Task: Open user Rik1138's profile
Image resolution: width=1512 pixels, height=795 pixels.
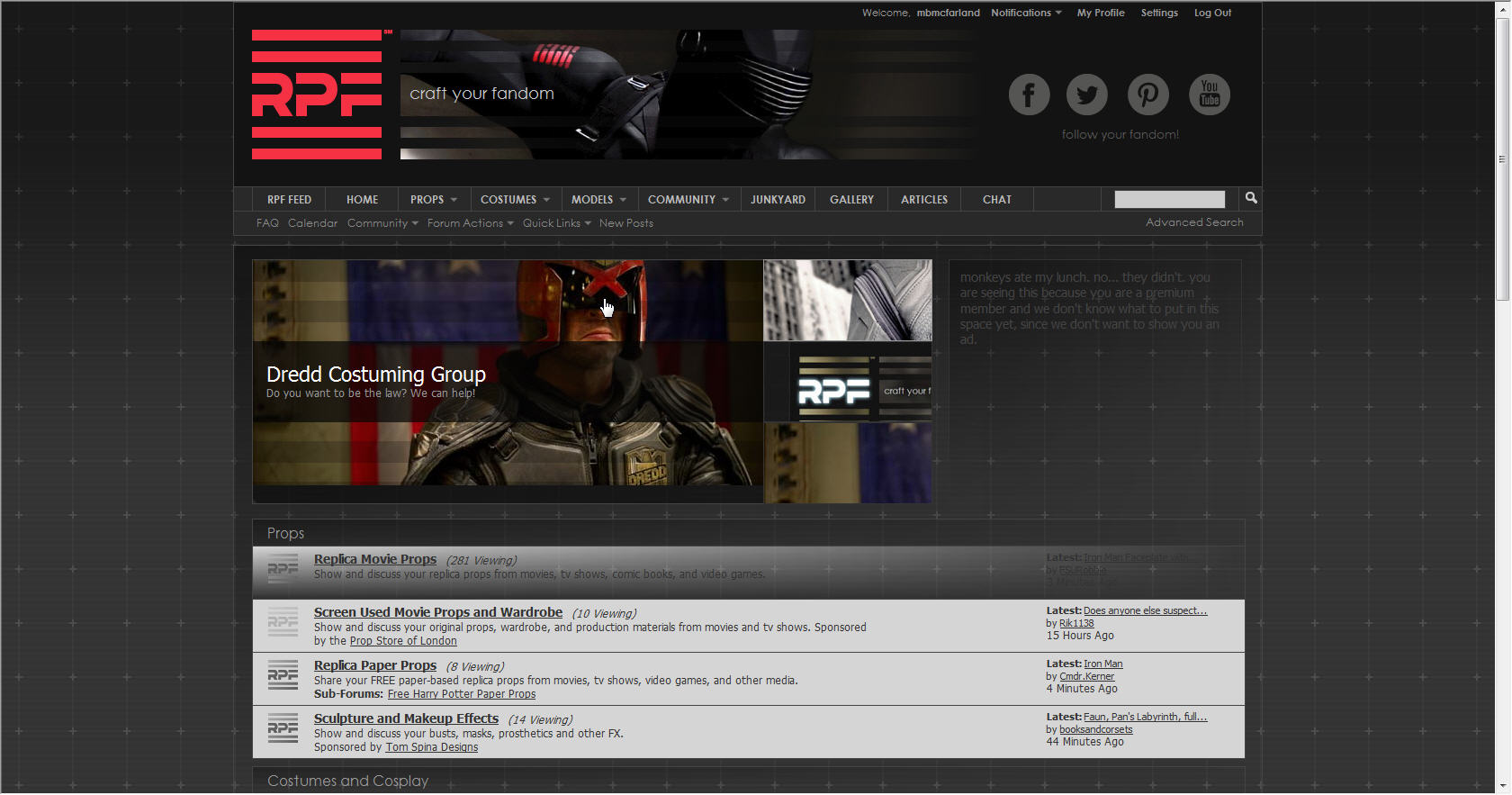Action: [x=1076, y=623]
